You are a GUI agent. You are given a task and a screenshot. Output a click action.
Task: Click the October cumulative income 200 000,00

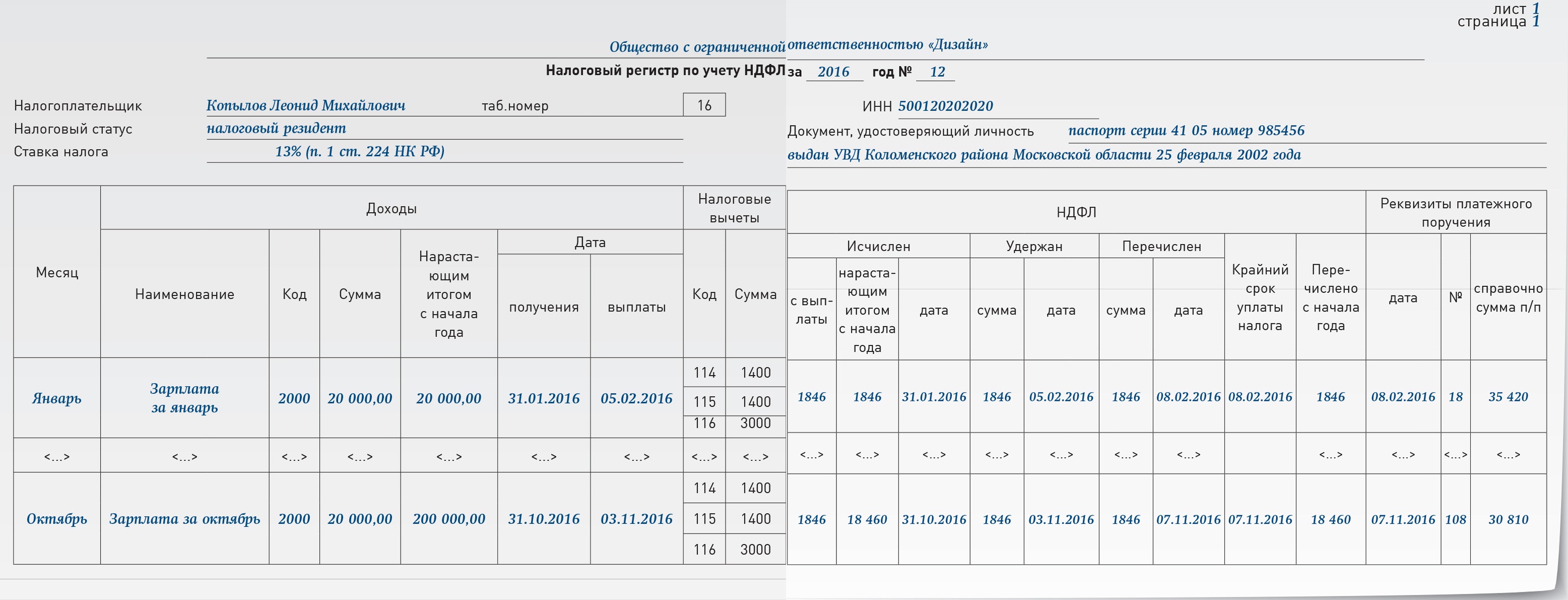[x=448, y=519]
